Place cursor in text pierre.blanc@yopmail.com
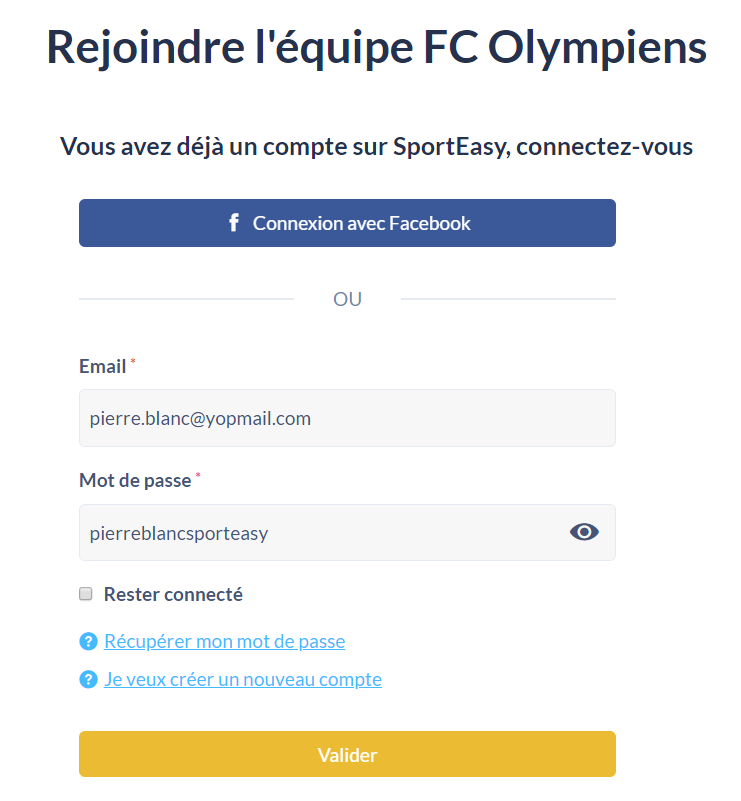Viewport: 741px width, 801px height. click(200, 419)
